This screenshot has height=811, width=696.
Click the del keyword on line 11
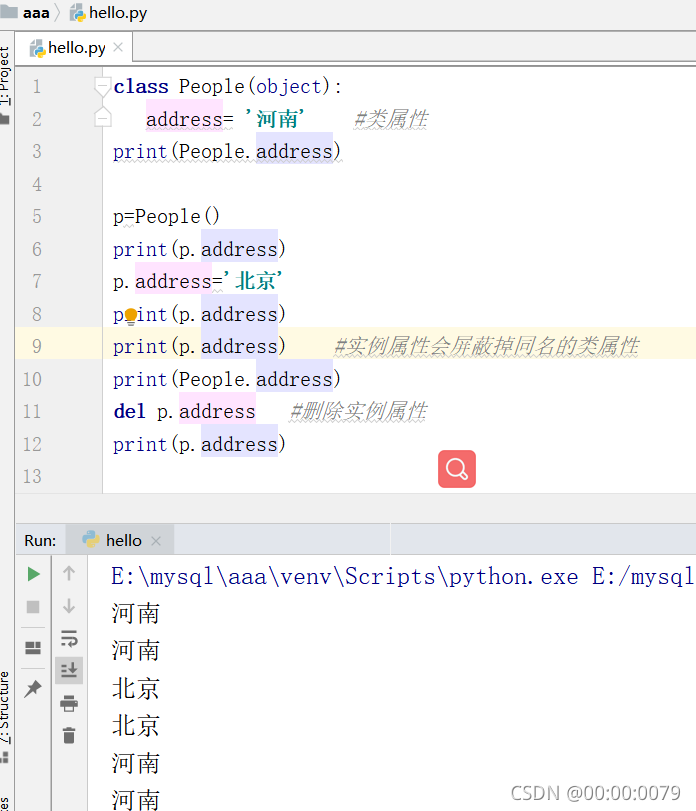click(129, 412)
